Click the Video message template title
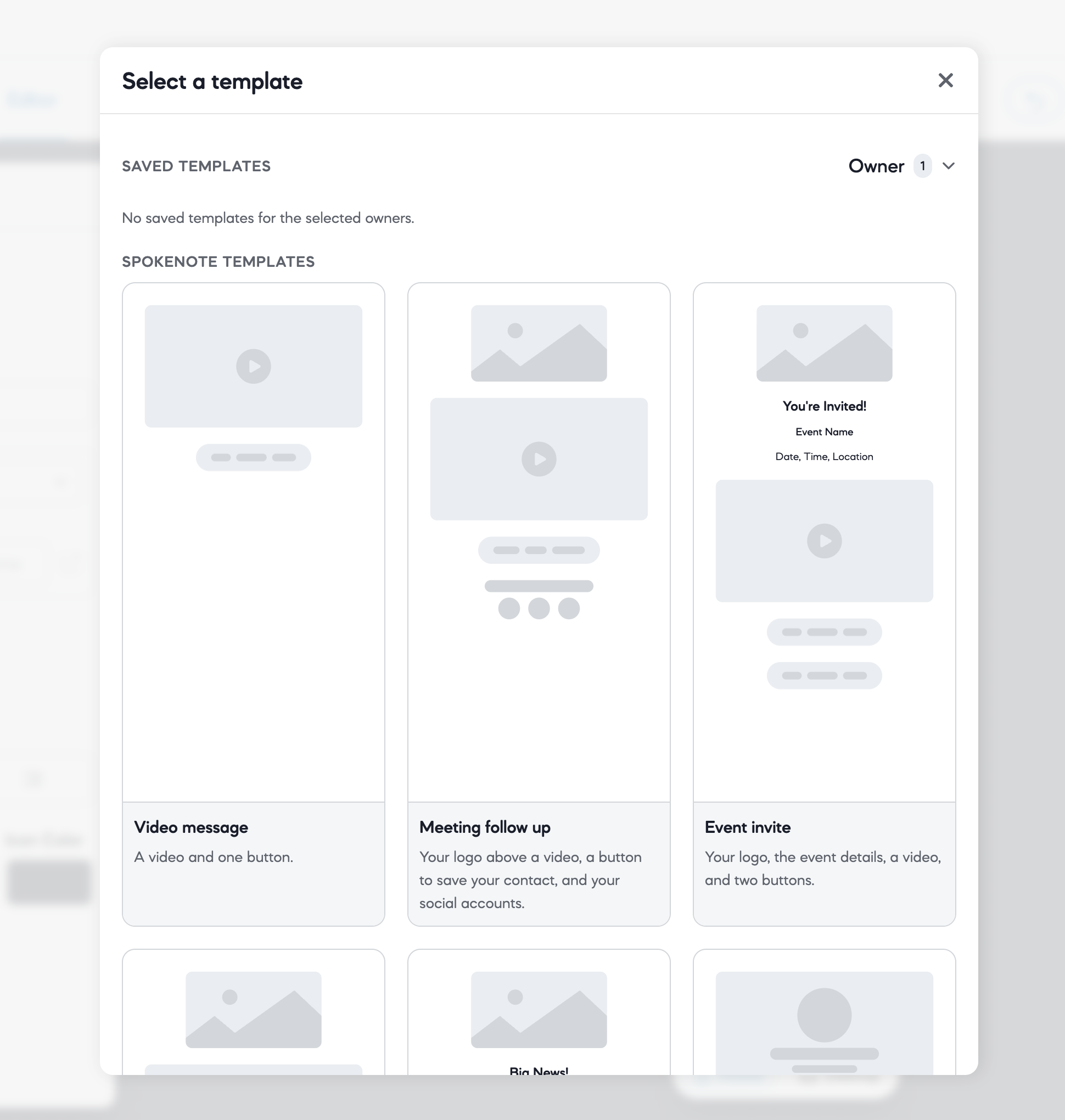1065x1120 pixels. [x=191, y=827]
